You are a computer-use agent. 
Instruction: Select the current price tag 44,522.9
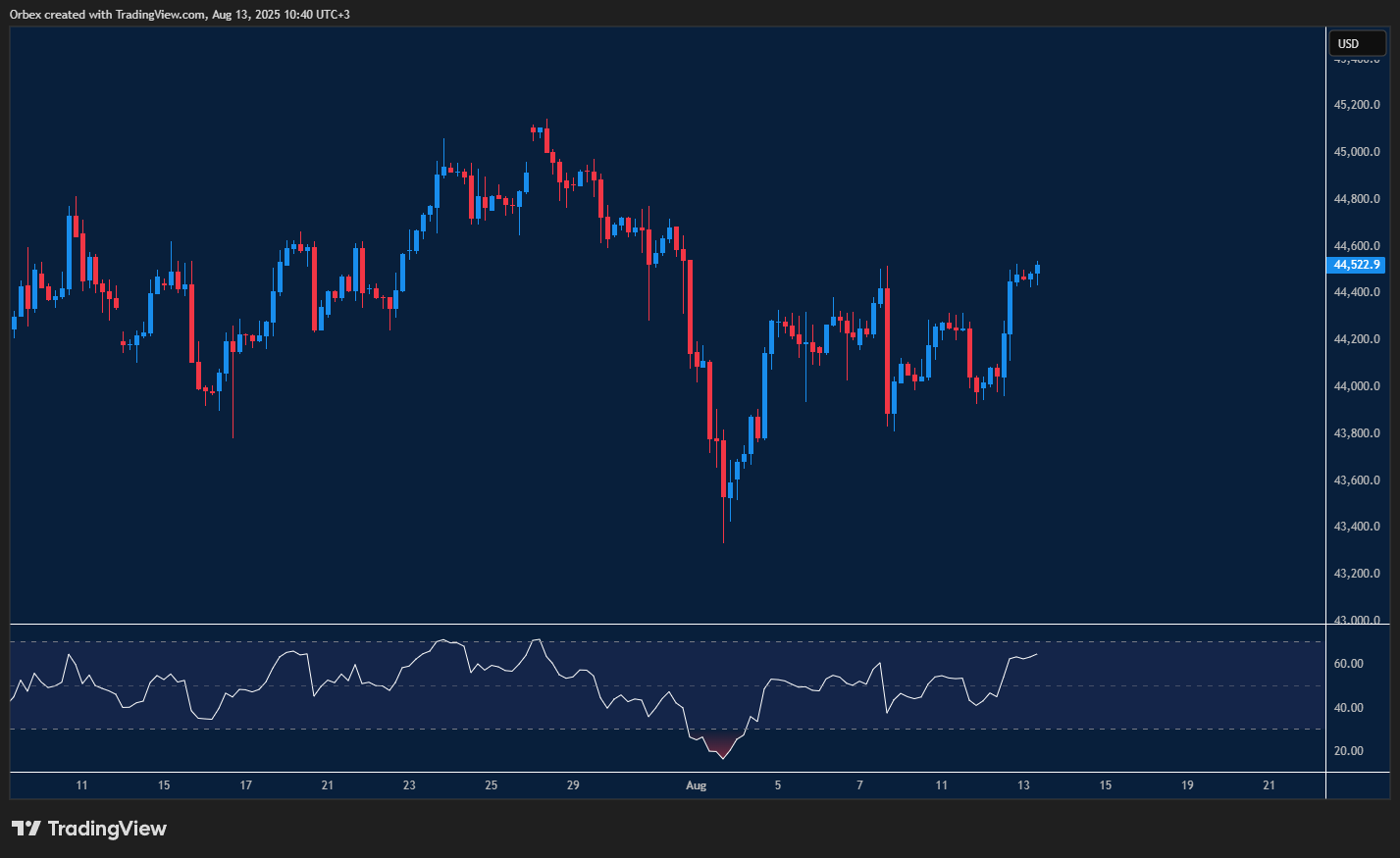1357,265
